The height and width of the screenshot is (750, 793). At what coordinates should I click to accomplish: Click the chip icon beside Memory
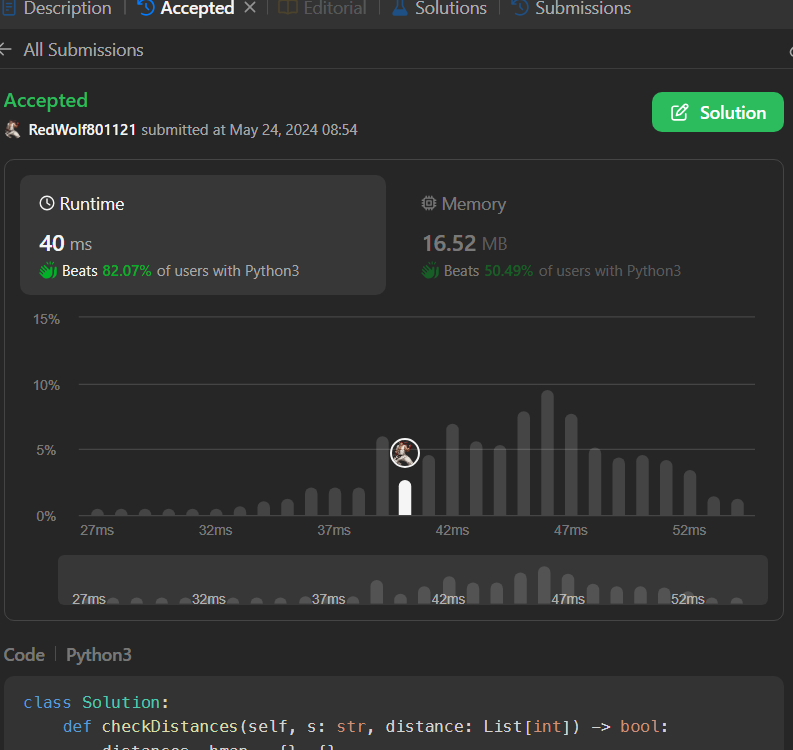[x=429, y=204]
